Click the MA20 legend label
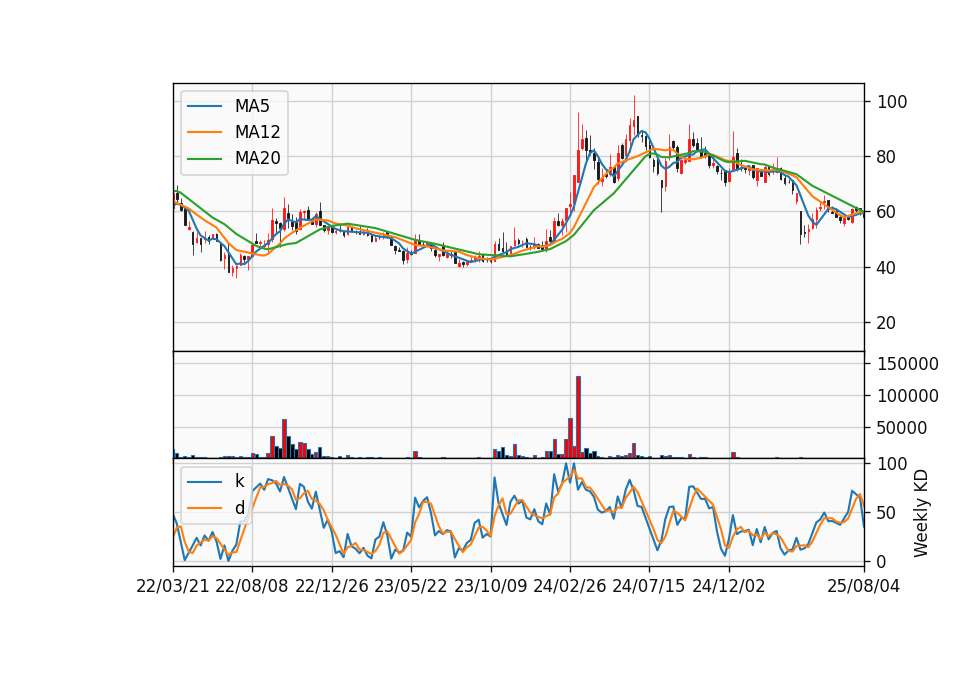Image resolution: width=960 pixels, height=690 pixels. point(257,158)
